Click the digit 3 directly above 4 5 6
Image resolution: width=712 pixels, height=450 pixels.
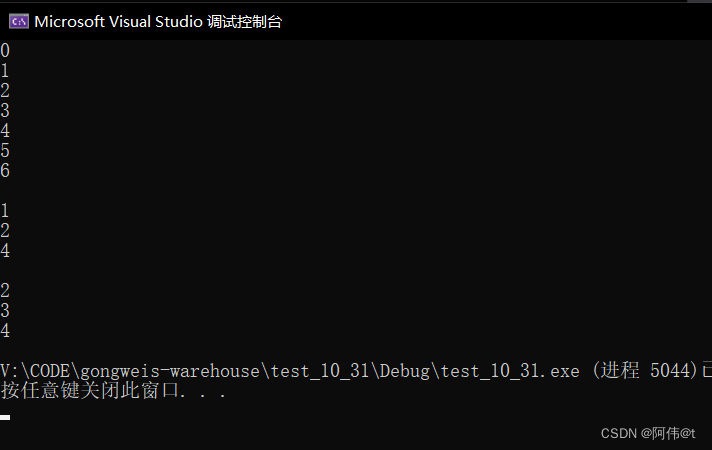[x=5, y=110]
